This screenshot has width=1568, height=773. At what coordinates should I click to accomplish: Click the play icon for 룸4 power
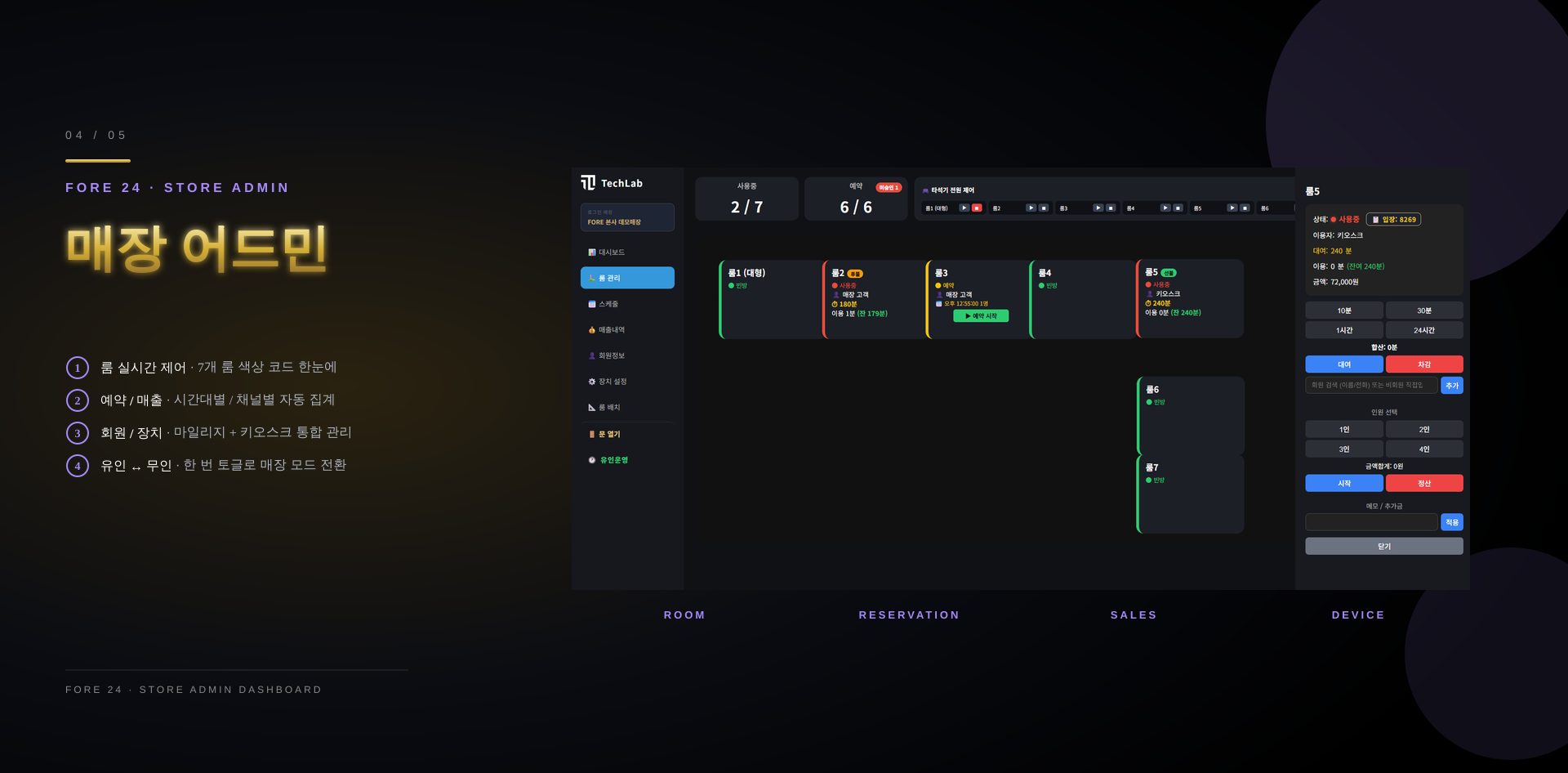tap(1165, 208)
